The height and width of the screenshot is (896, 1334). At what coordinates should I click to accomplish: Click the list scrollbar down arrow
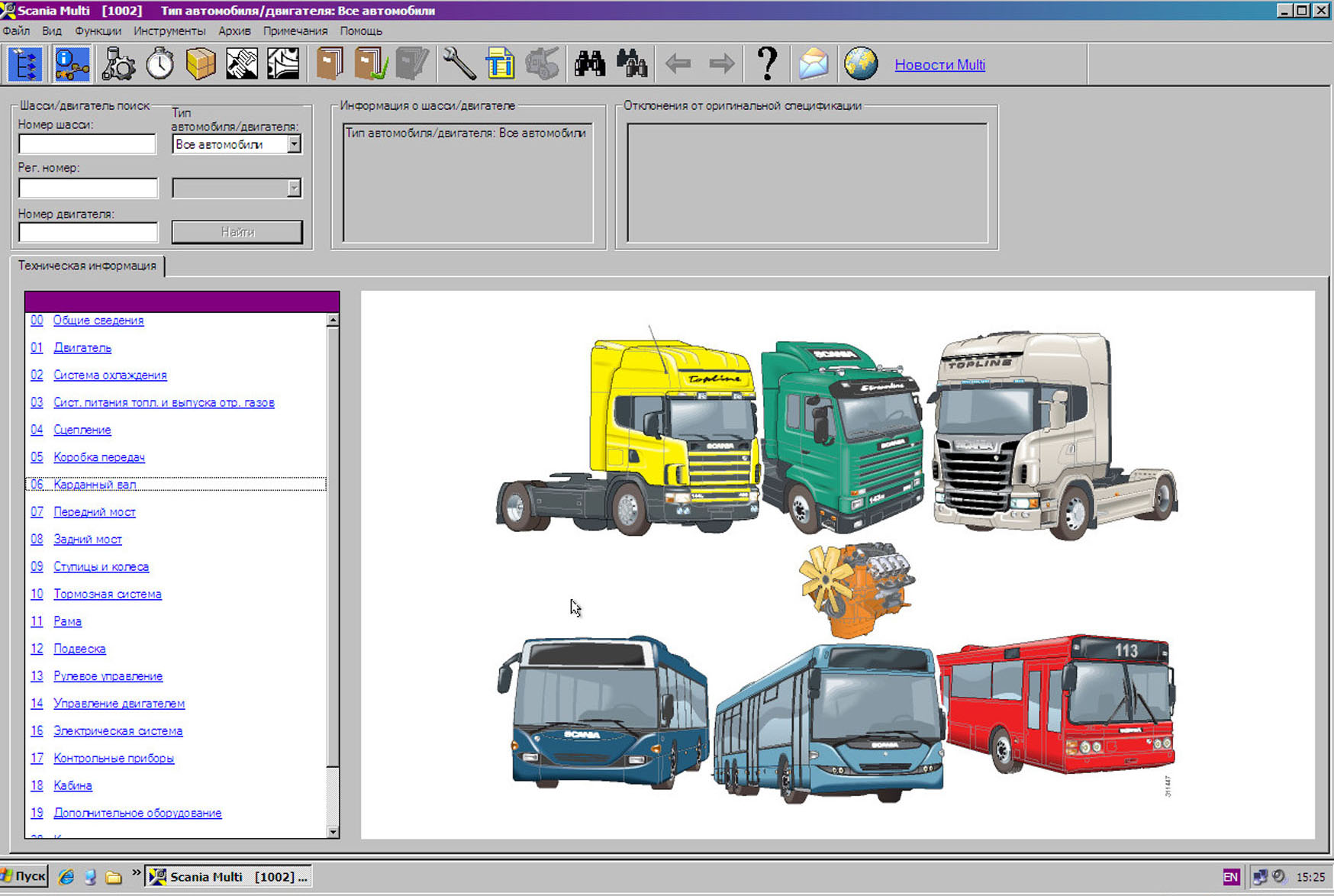tap(333, 832)
